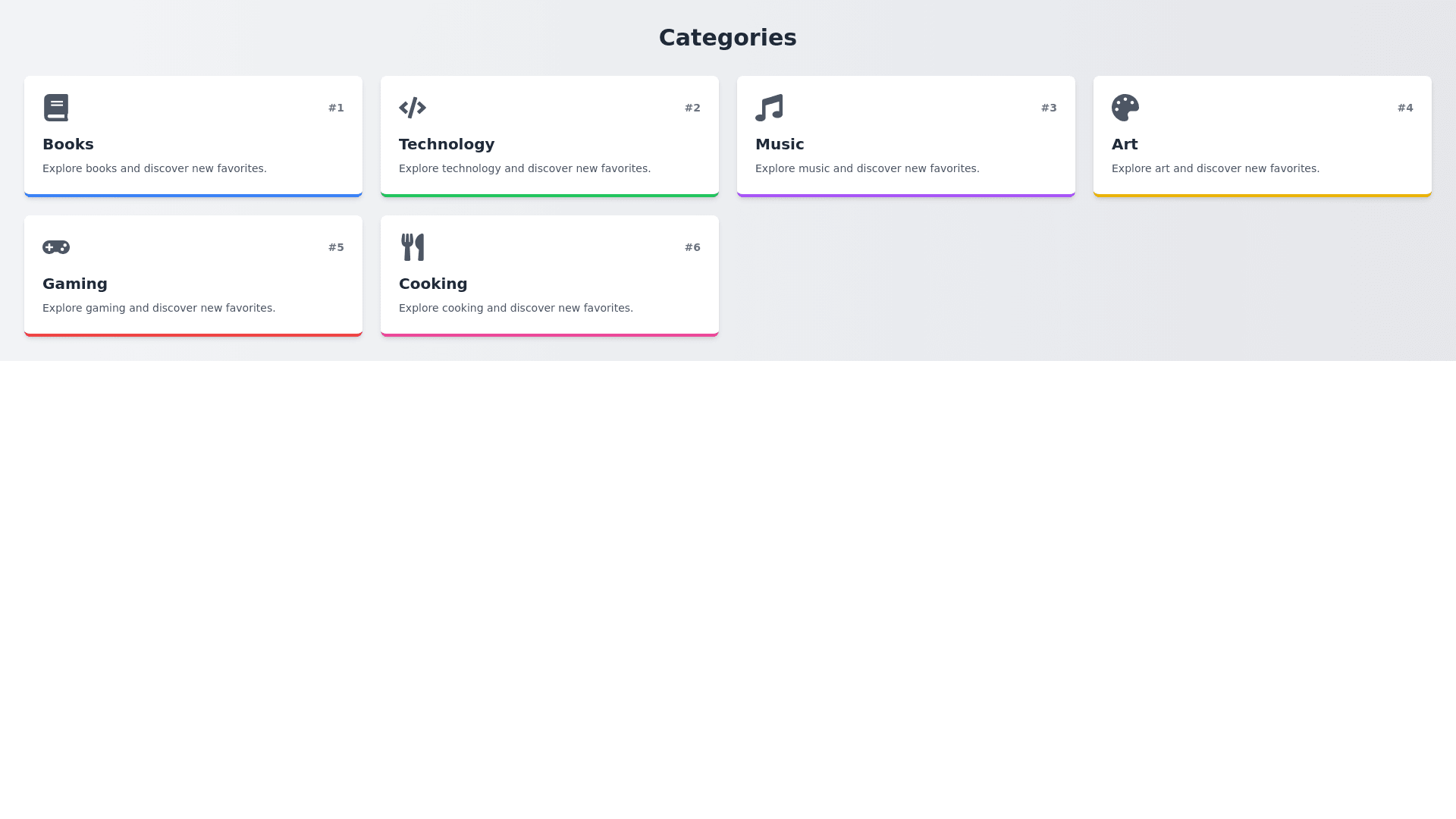Screen dimensions: 1456x819
Task: Click the fork and knife utensils icon
Action: click(413, 247)
